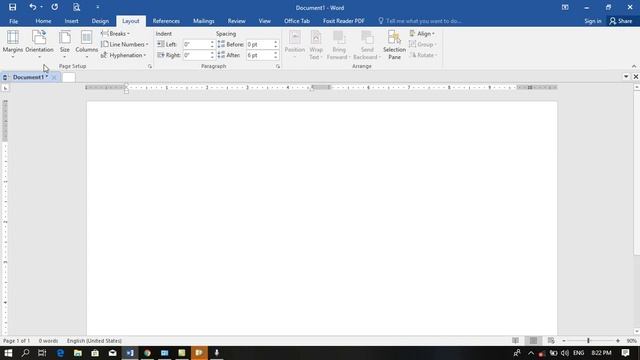Click the zoom slider handle
This screenshot has width=640, height=360.
click(x=588, y=340)
